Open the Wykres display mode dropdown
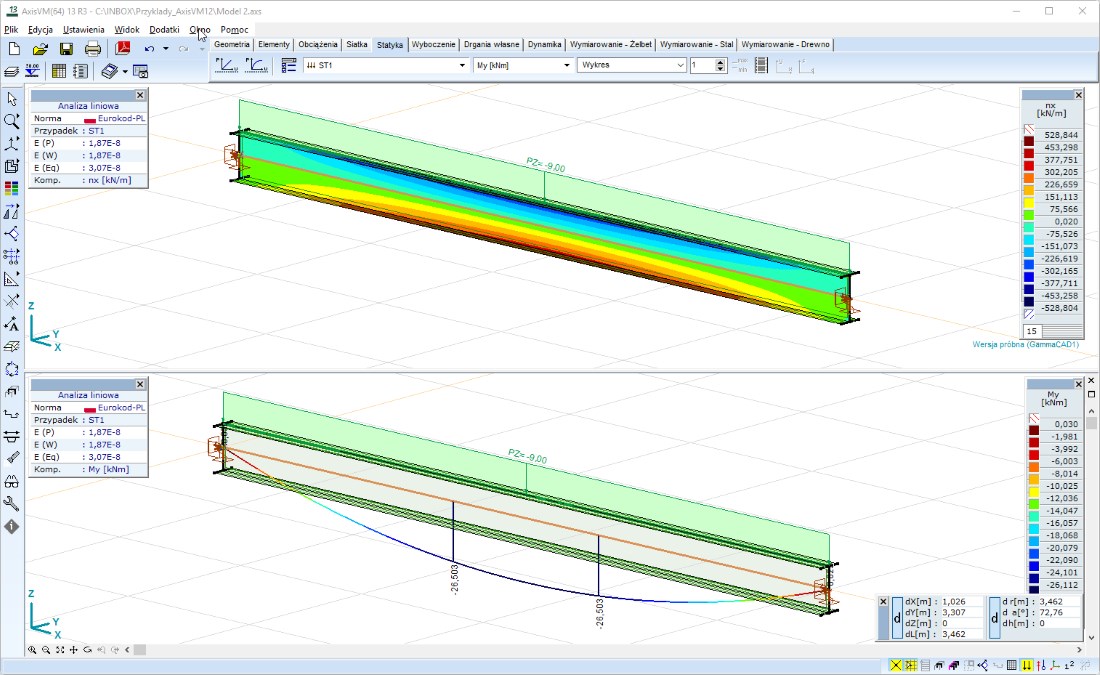Viewport: 1100px width, 675px height. [680, 65]
